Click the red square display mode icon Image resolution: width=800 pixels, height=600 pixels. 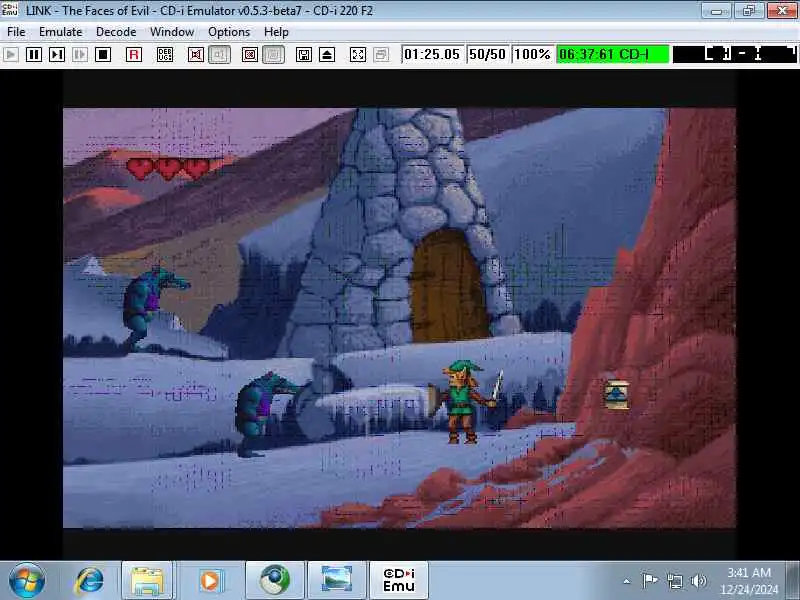(x=249, y=55)
